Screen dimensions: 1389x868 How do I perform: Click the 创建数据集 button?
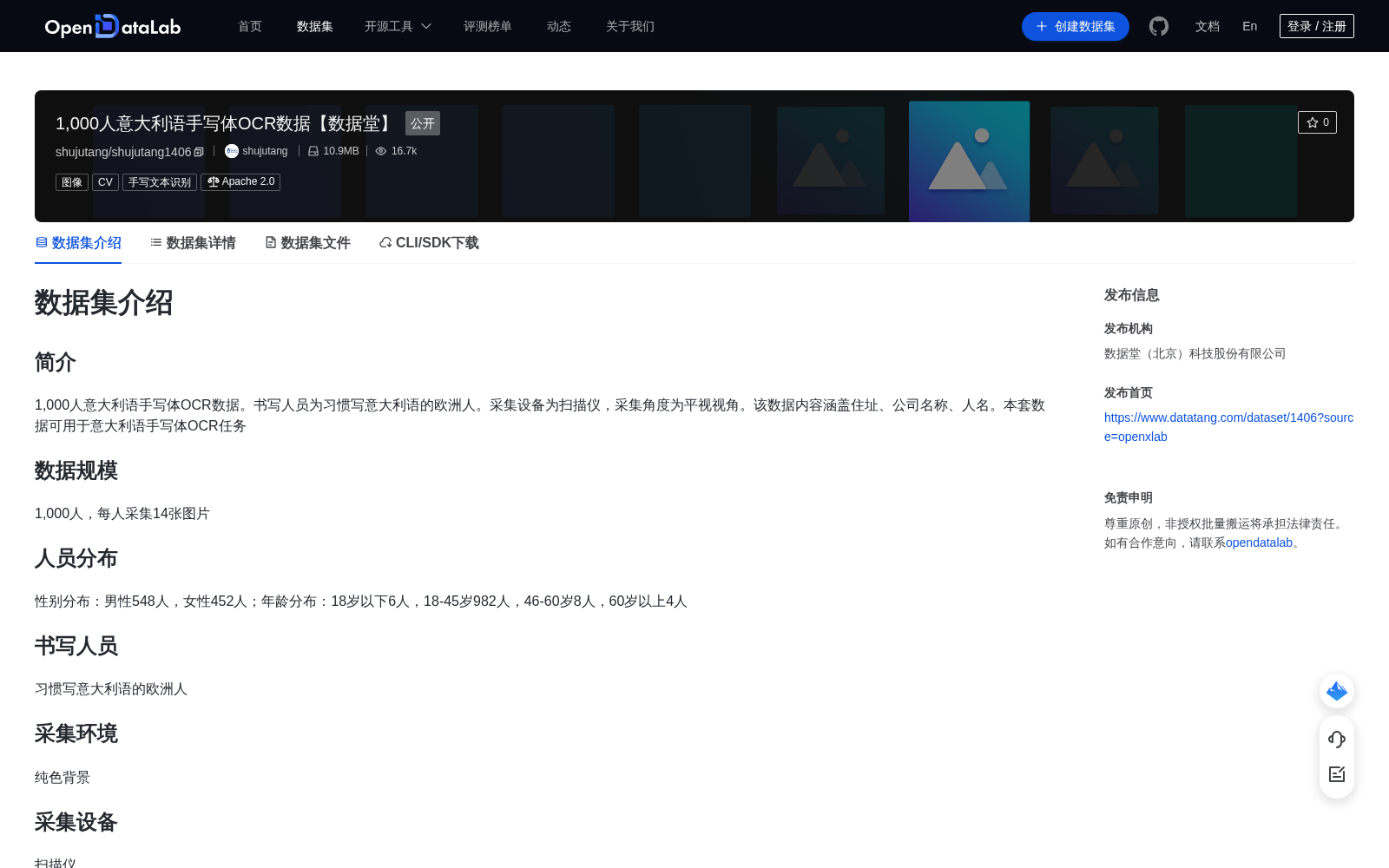(1076, 26)
